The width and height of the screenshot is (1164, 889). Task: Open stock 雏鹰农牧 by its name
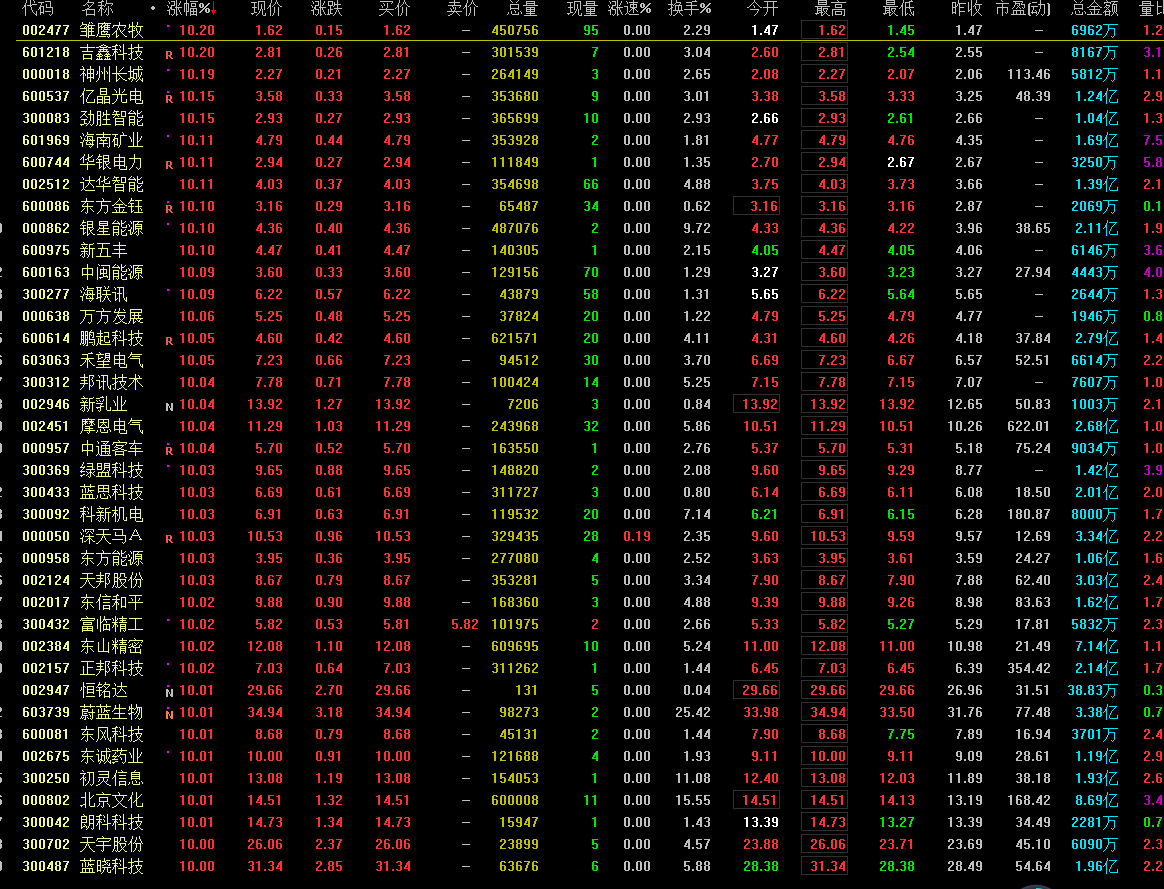coord(111,31)
